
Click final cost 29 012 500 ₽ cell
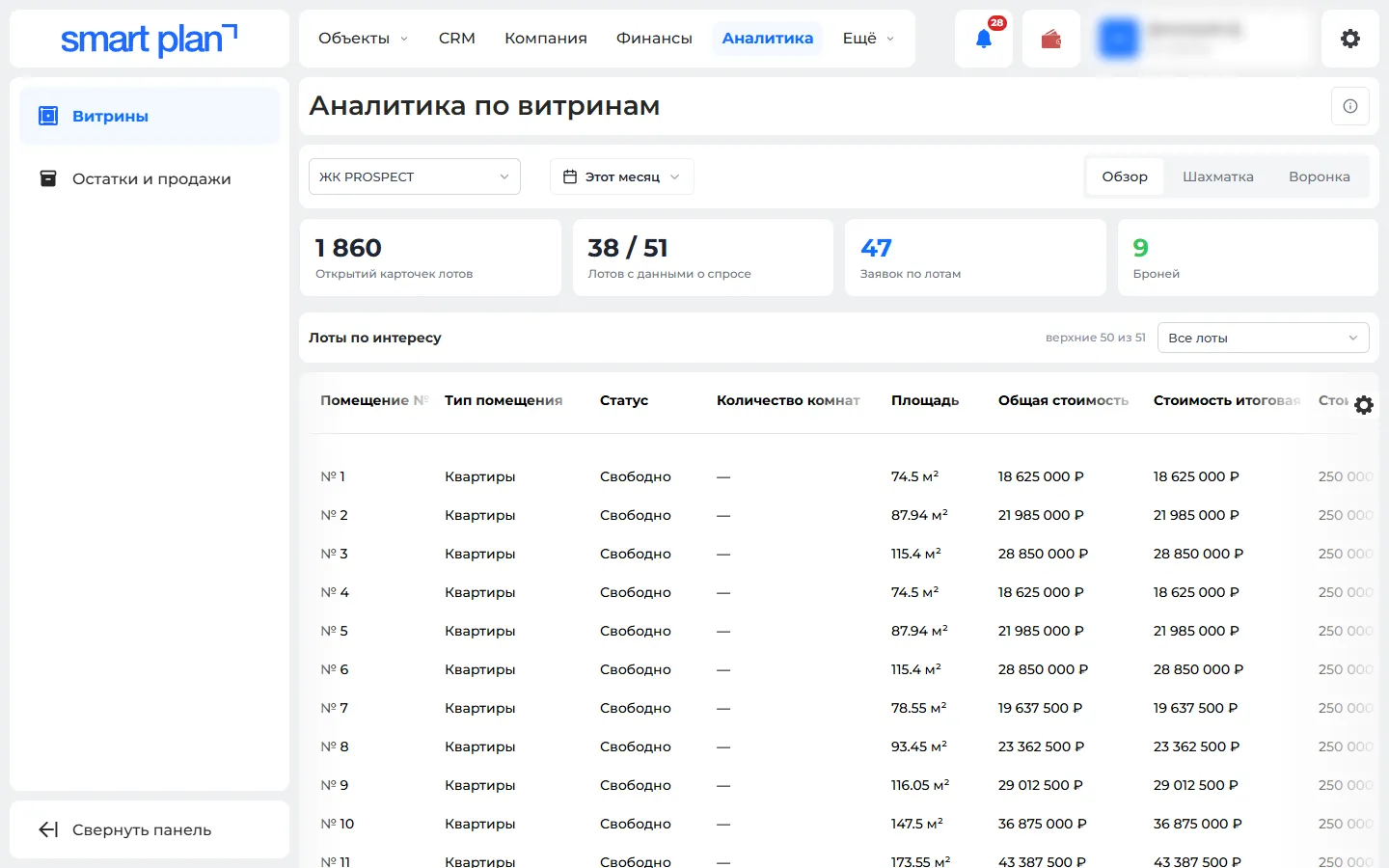[1196, 785]
